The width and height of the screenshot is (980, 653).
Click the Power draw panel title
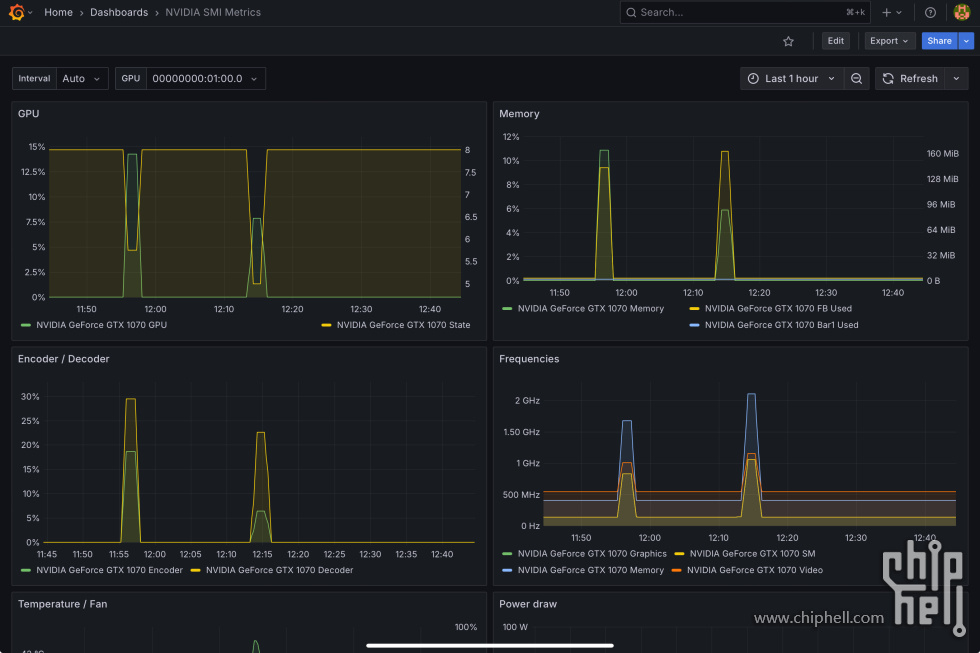click(x=528, y=604)
